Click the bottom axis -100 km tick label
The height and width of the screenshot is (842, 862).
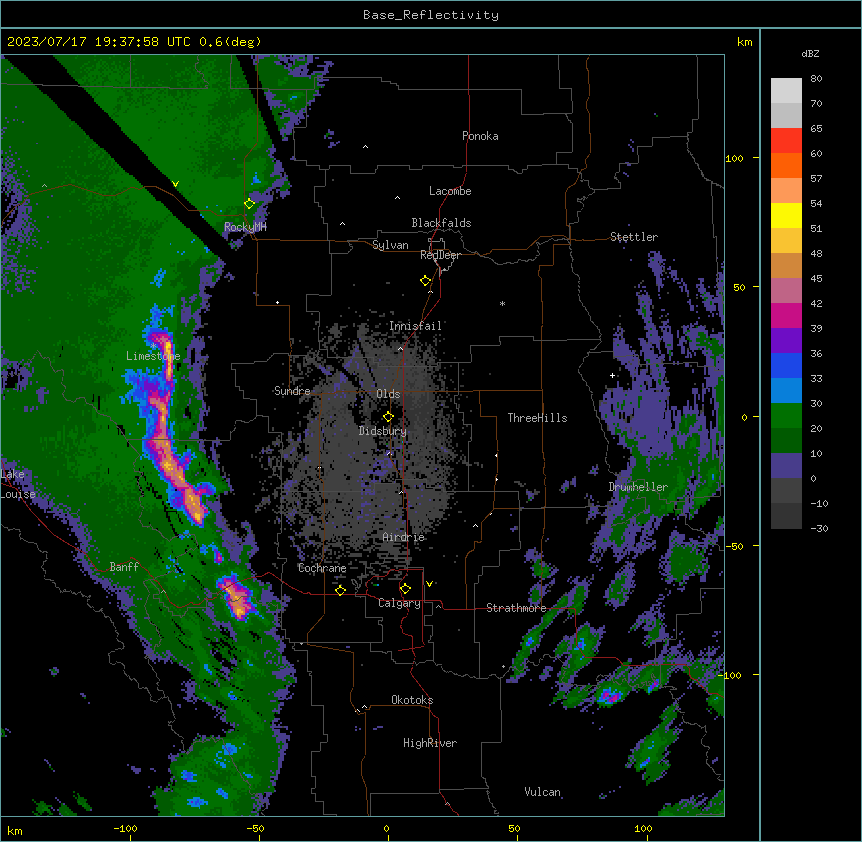pyautogui.click(x=125, y=828)
